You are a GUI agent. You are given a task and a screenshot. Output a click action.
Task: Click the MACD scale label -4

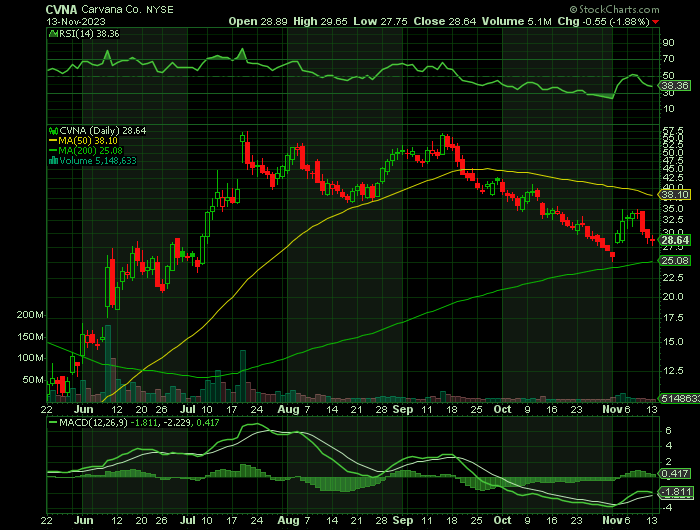point(667,508)
